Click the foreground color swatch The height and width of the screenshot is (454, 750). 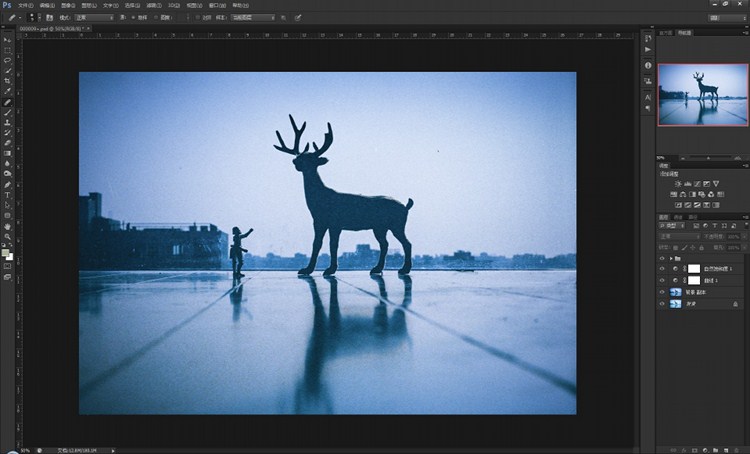5,253
